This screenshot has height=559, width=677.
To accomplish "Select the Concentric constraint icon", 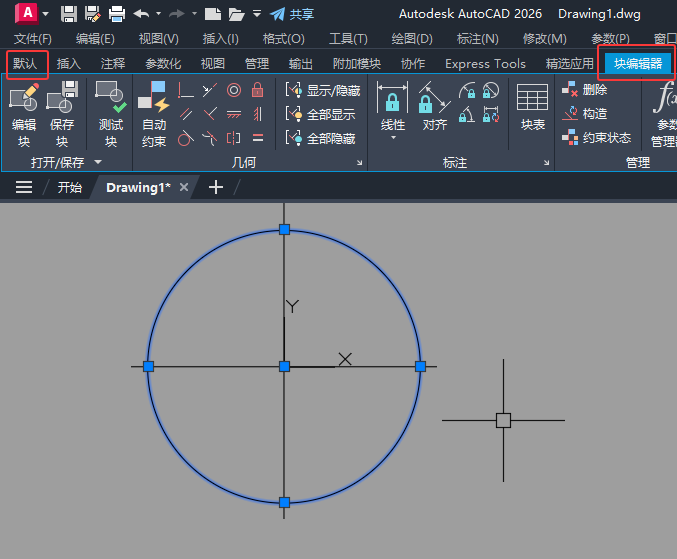I will pos(234,90).
